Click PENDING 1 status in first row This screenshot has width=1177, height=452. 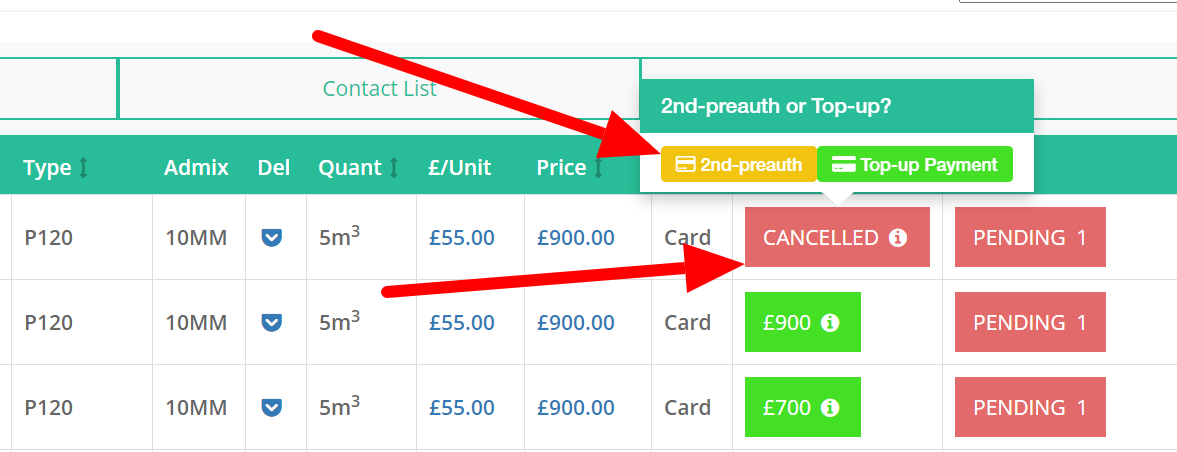(x=1030, y=238)
